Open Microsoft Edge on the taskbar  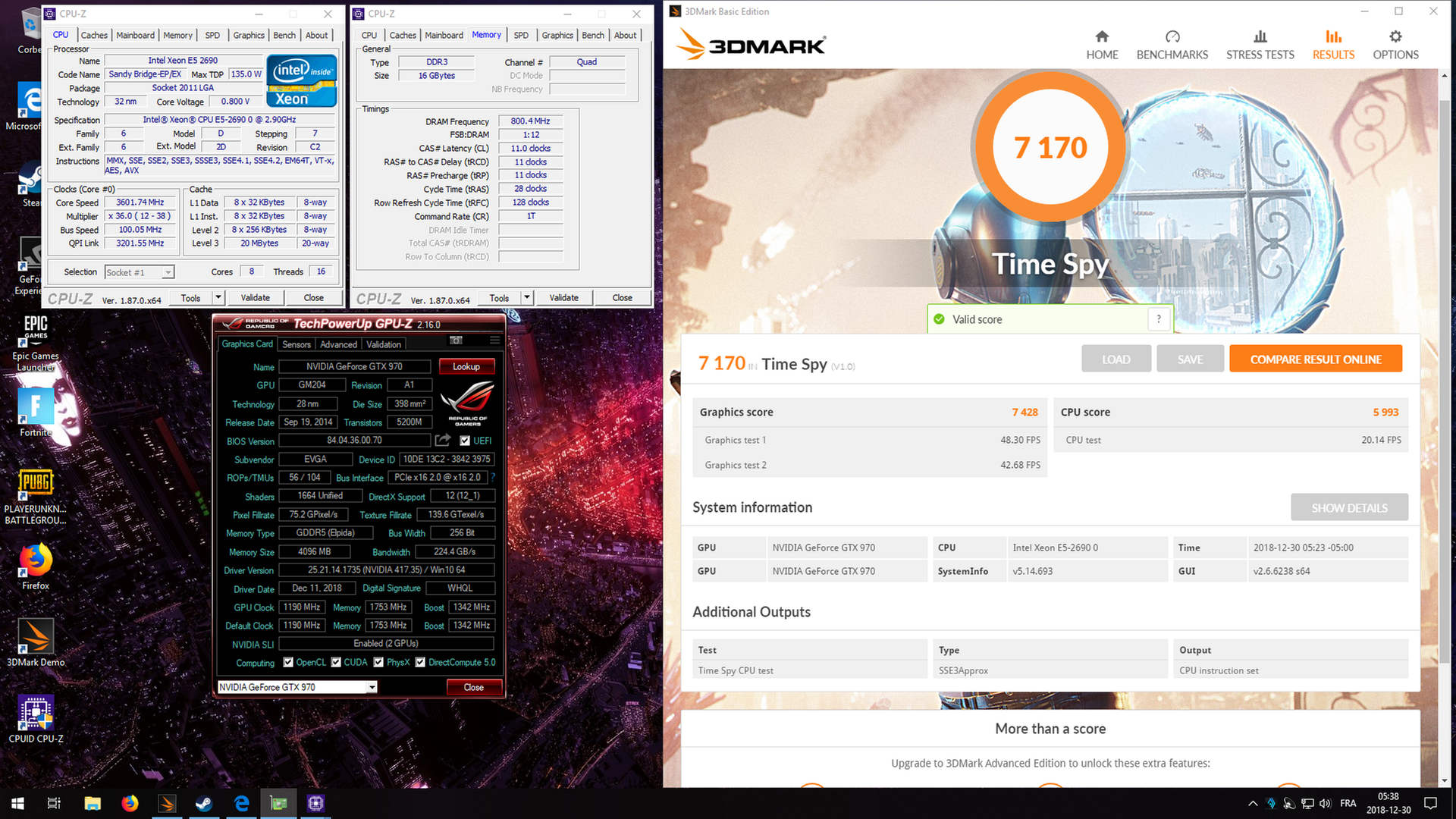pyautogui.click(x=242, y=803)
